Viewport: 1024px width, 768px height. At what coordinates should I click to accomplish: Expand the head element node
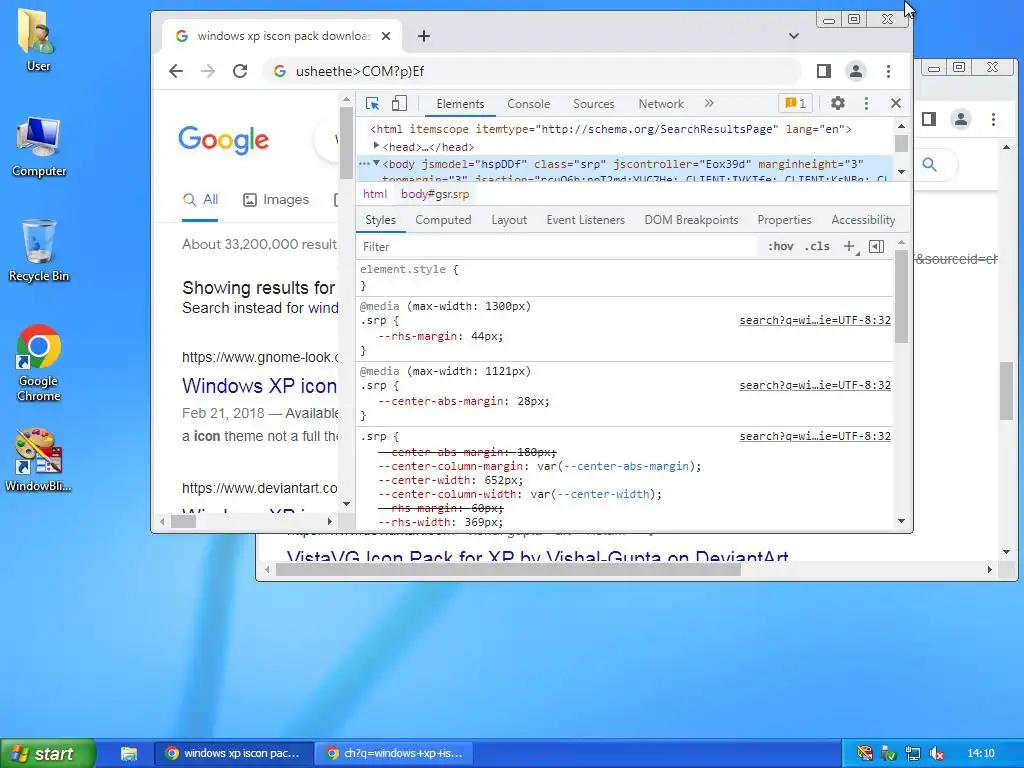click(x=376, y=146)
